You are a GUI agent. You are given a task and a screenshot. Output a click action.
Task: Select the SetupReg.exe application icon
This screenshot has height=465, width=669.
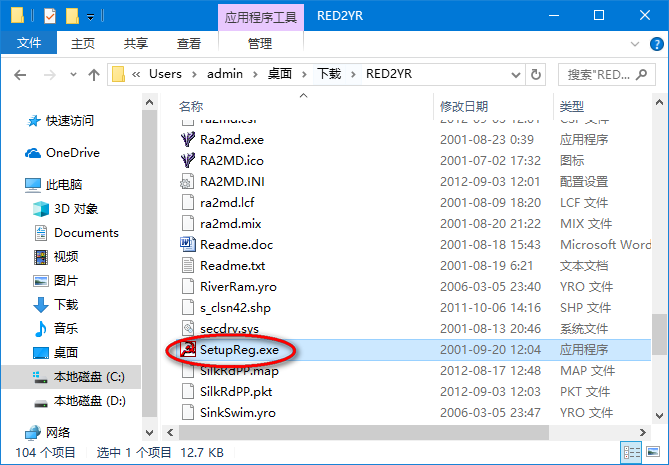(x=187, y=349)
